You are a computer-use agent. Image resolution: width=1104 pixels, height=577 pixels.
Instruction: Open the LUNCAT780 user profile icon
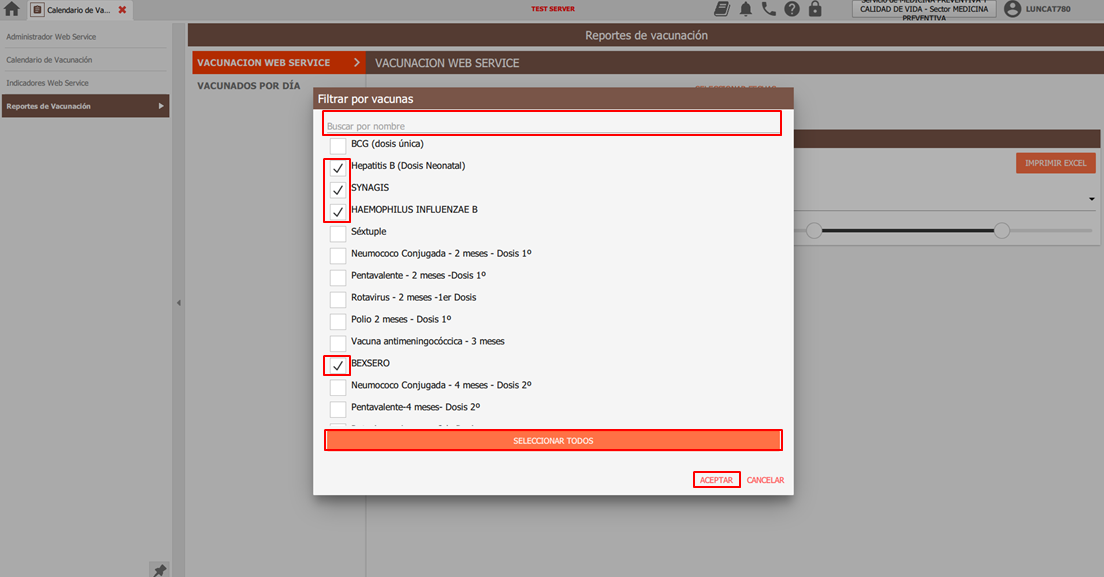[x=1012, y=9]
